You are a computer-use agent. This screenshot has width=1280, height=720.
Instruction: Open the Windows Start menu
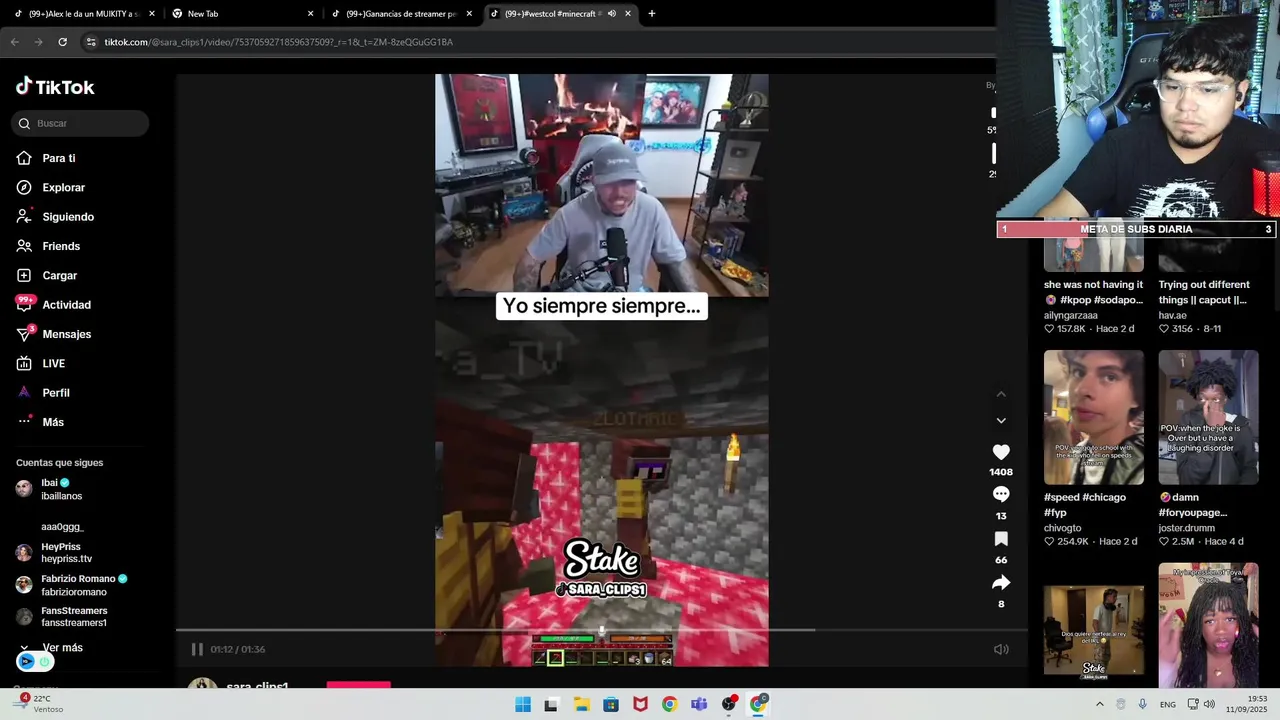(523, 705)
